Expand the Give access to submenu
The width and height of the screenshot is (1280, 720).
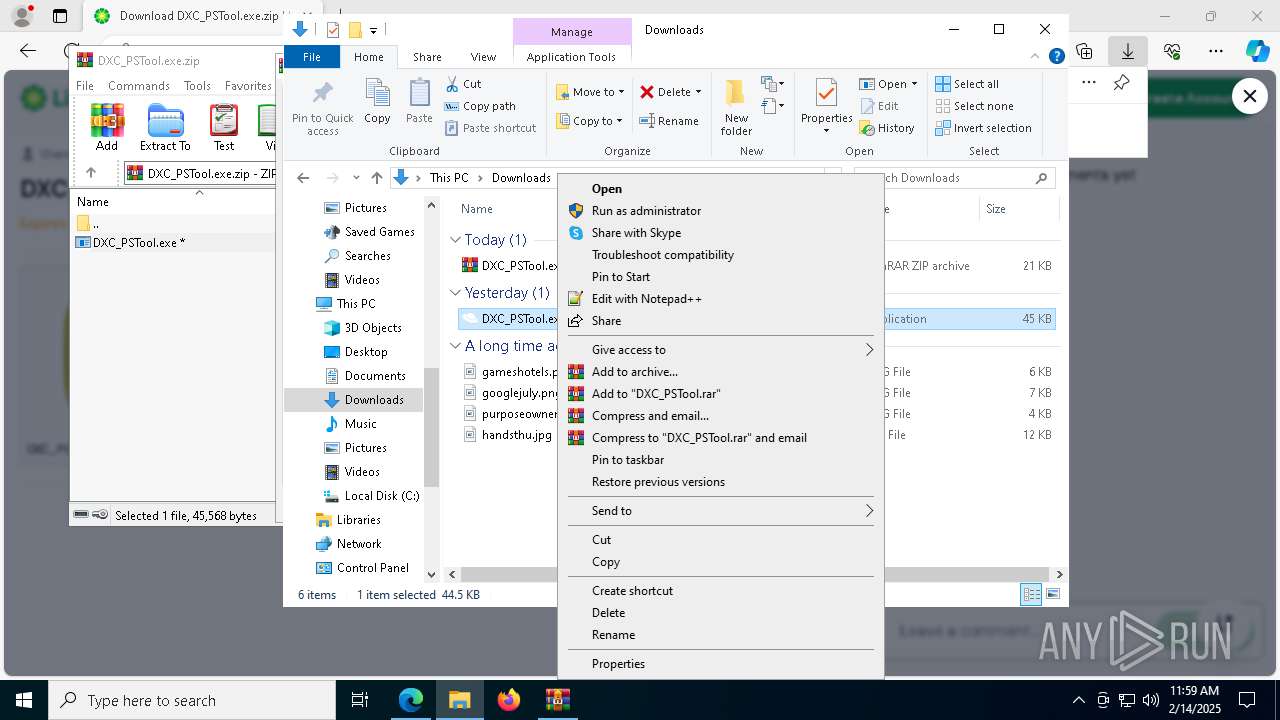720,350
